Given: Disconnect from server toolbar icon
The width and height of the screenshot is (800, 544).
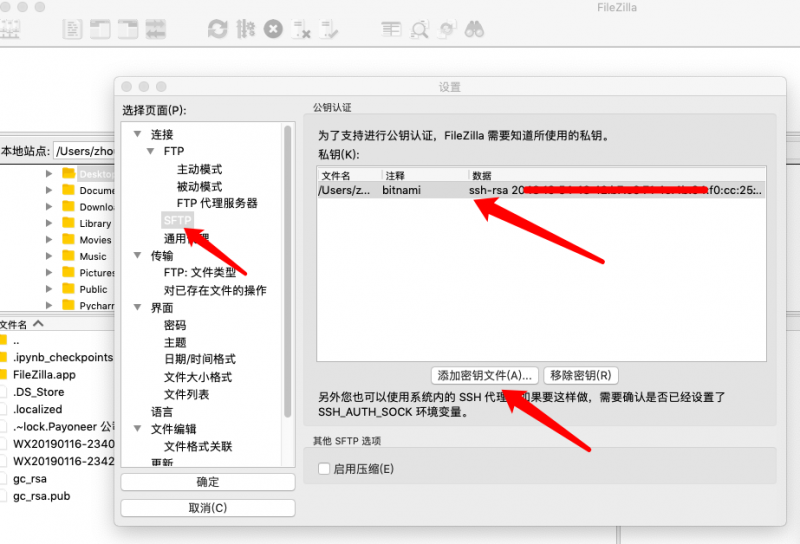Looking at the screenshot, I should click(x=301, y=29).
